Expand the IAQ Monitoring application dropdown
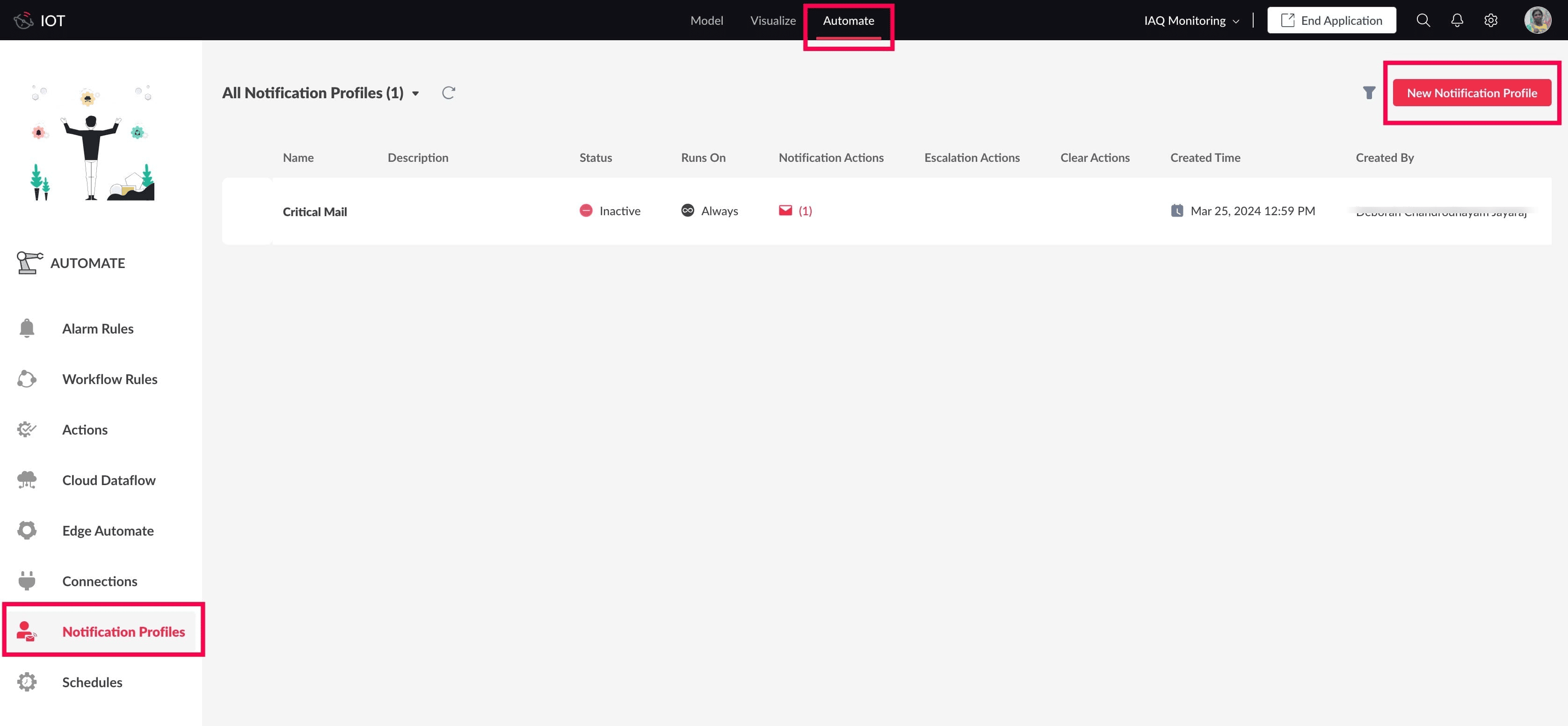The image size is (1568, 726). 1191,20
